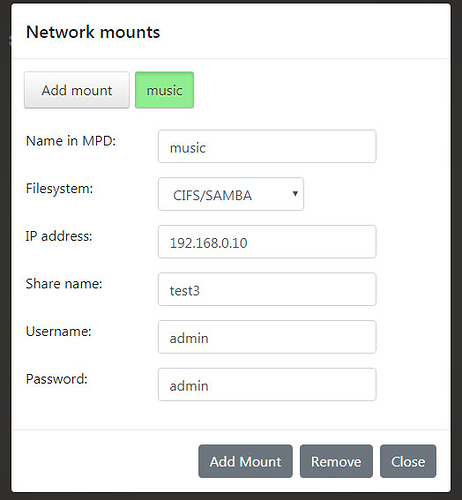Click the Password label
462x500 pixels.
point(56,379)
